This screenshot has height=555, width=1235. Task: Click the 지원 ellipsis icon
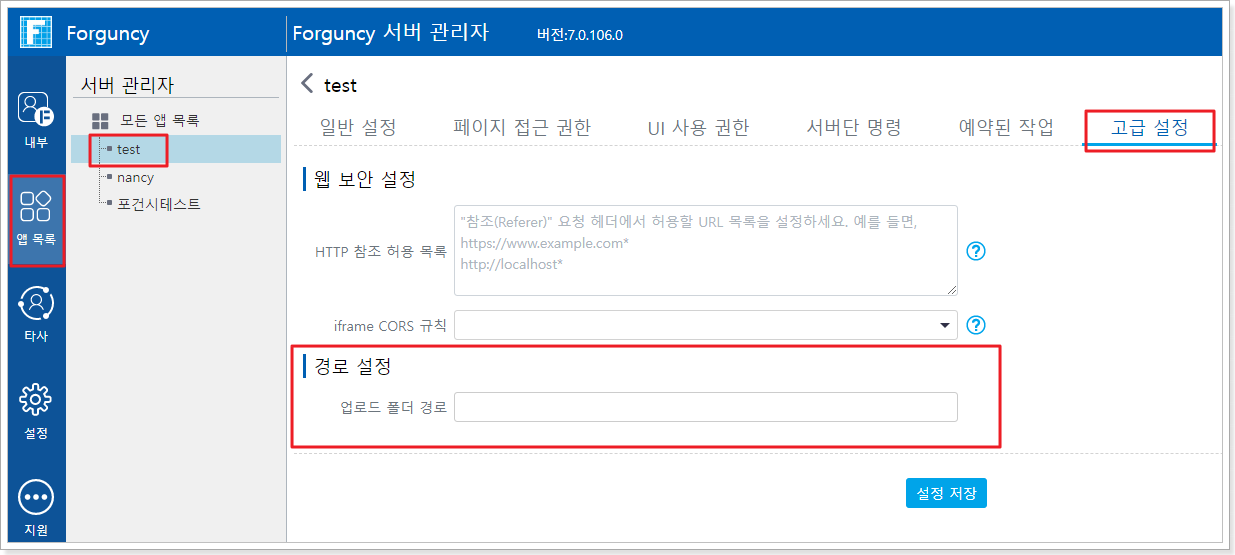tap(36, 497)
